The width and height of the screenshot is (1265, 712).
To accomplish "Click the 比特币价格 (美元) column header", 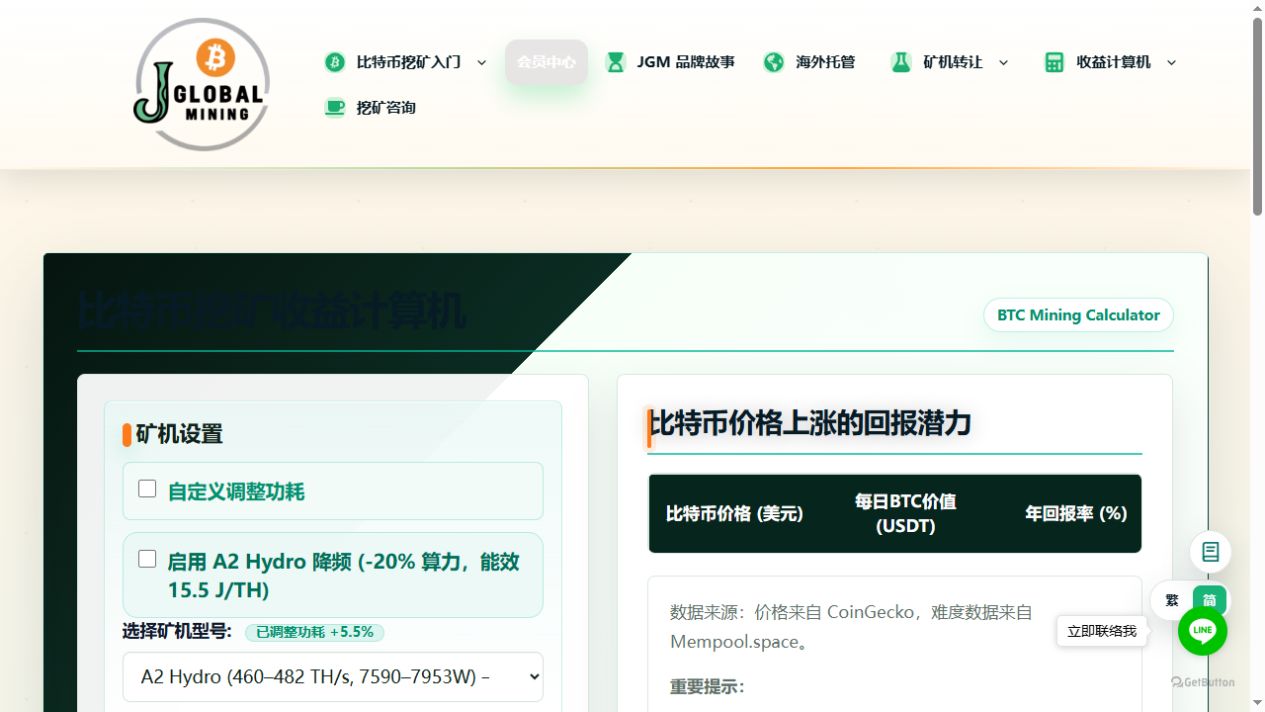I will 734,513.
